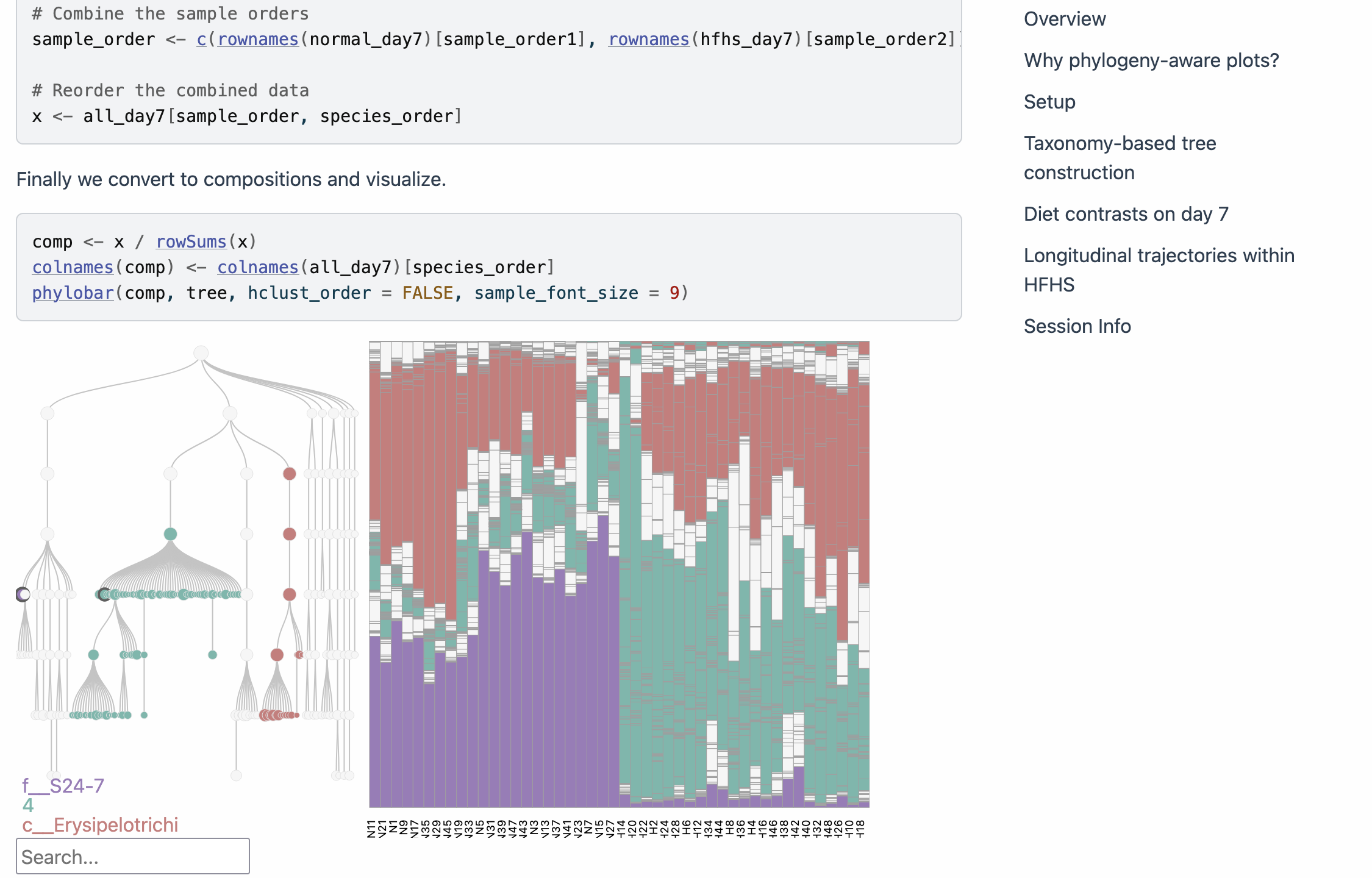
Task: Go to Why phylogeny-aware plots? section
Action: pyautogui.click(x=1151, y=60)
